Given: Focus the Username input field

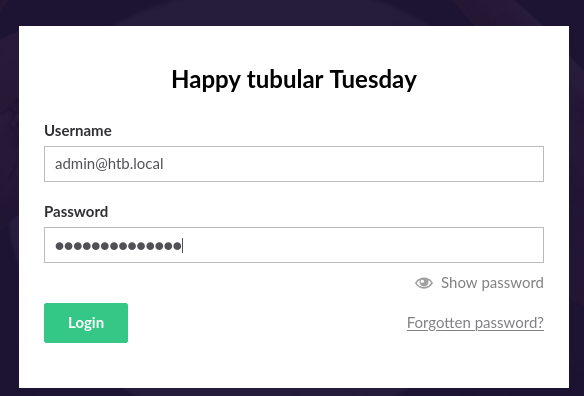Looking at the screenshot, I should coord(294,164).
